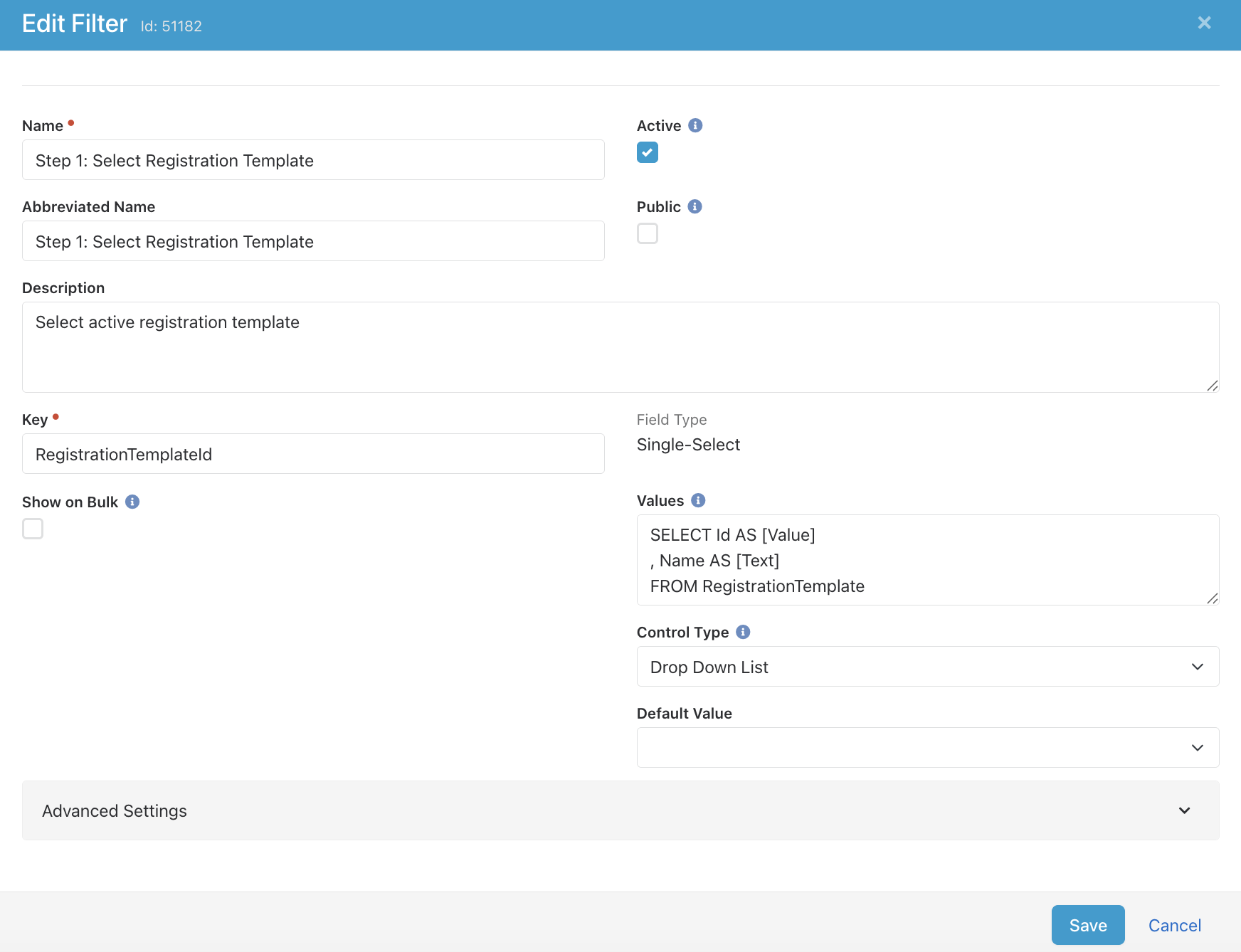Image resolution: width=1241 pixels, height=952 pixels.
Task: Open the Control Type drop down list
Action: tap(927, 667)
